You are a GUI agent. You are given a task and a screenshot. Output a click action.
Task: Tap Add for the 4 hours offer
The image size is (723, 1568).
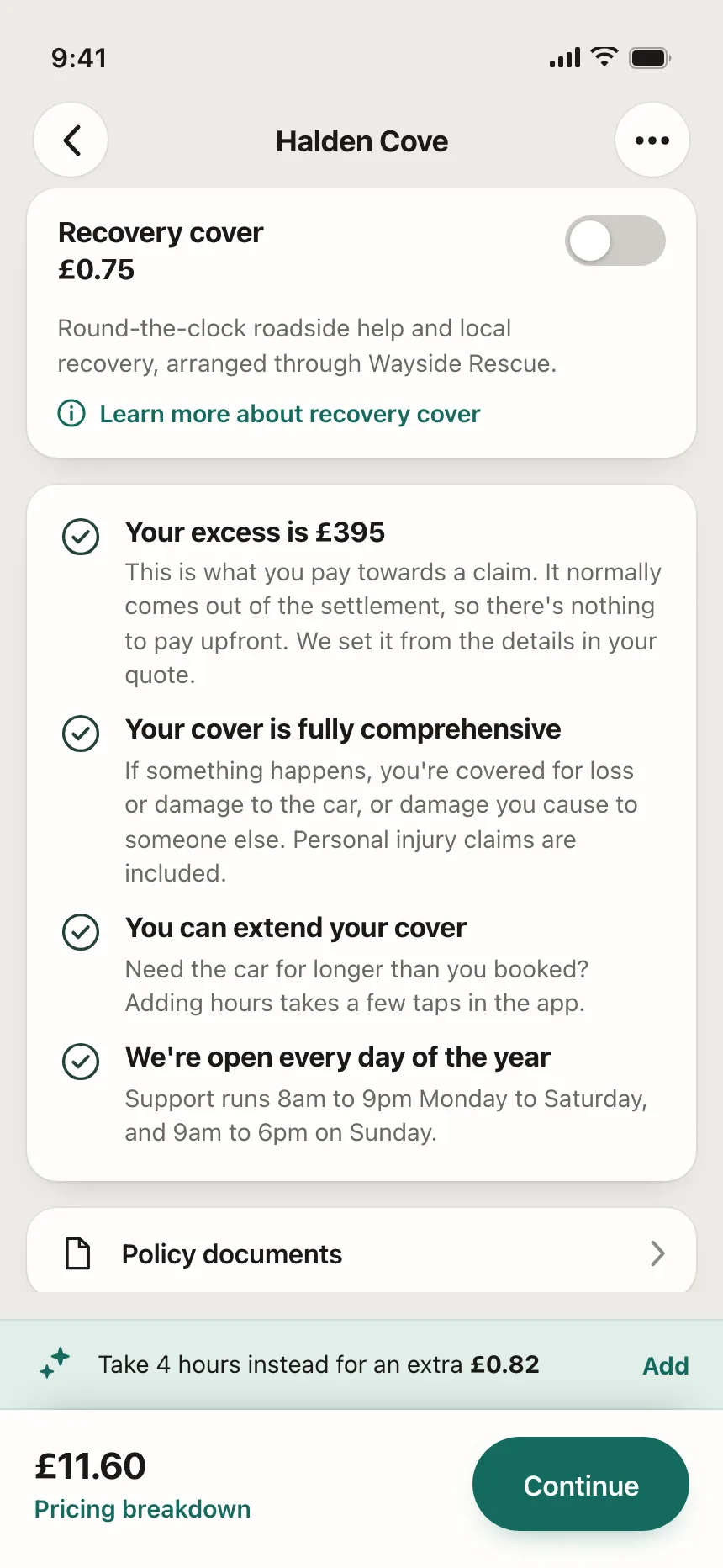[666, 1365]
